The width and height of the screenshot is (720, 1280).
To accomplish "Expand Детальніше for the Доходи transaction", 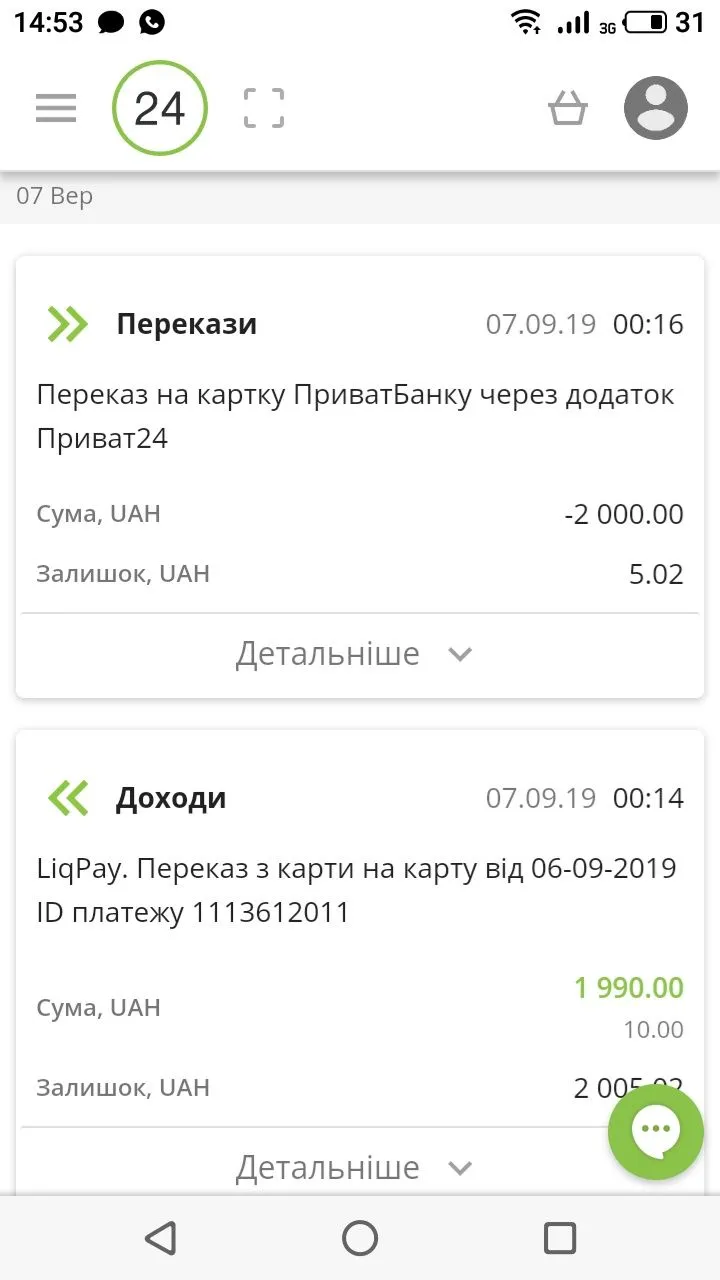I will coord(328,1167).
